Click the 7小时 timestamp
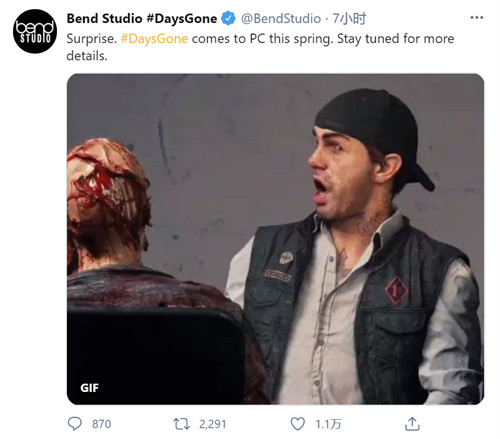The height and width of the screenshot is (439, 500). [x=349, y=18]
